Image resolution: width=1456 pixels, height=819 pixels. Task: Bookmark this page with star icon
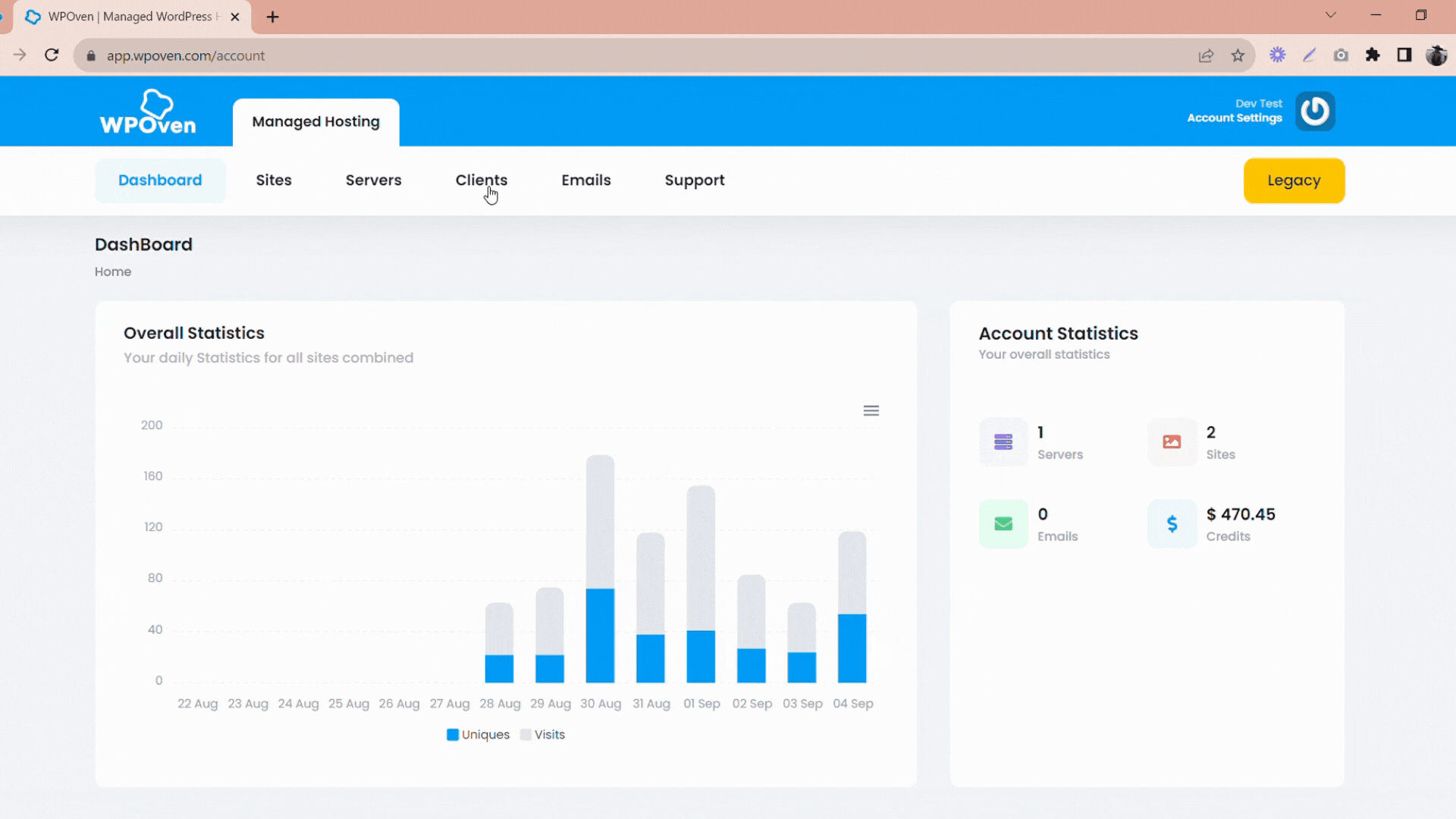[1238, 55]
